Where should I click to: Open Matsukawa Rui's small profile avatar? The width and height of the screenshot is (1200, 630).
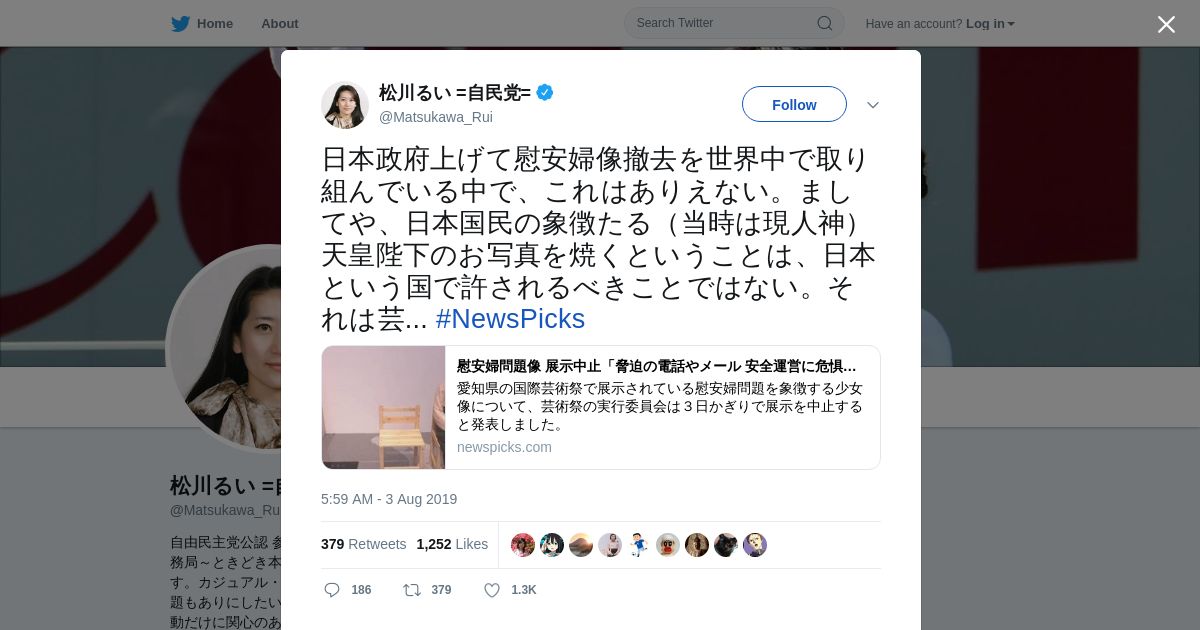(x=345, y=105)
